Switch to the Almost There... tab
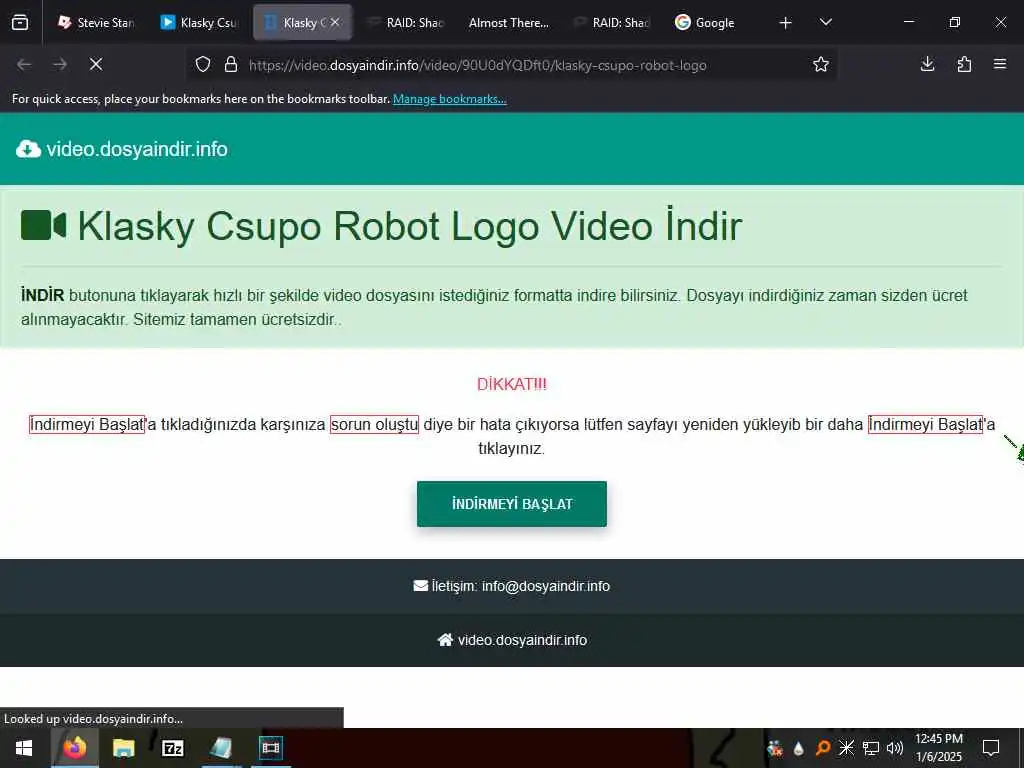This screenshot has height=768, width=1024. click(x=509, y=23)
